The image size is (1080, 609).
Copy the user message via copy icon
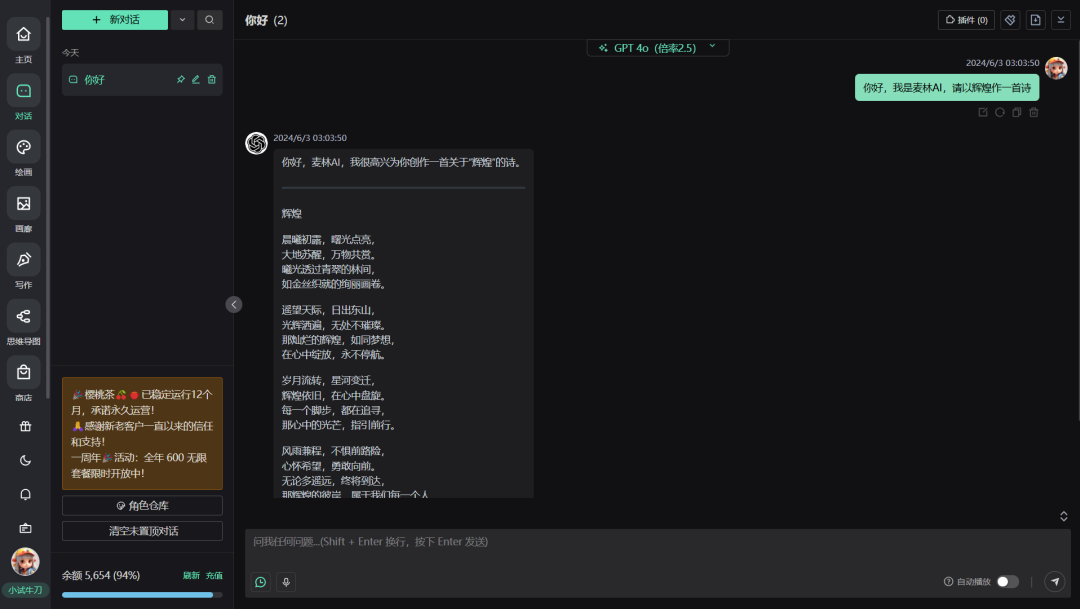[1016, 113]
